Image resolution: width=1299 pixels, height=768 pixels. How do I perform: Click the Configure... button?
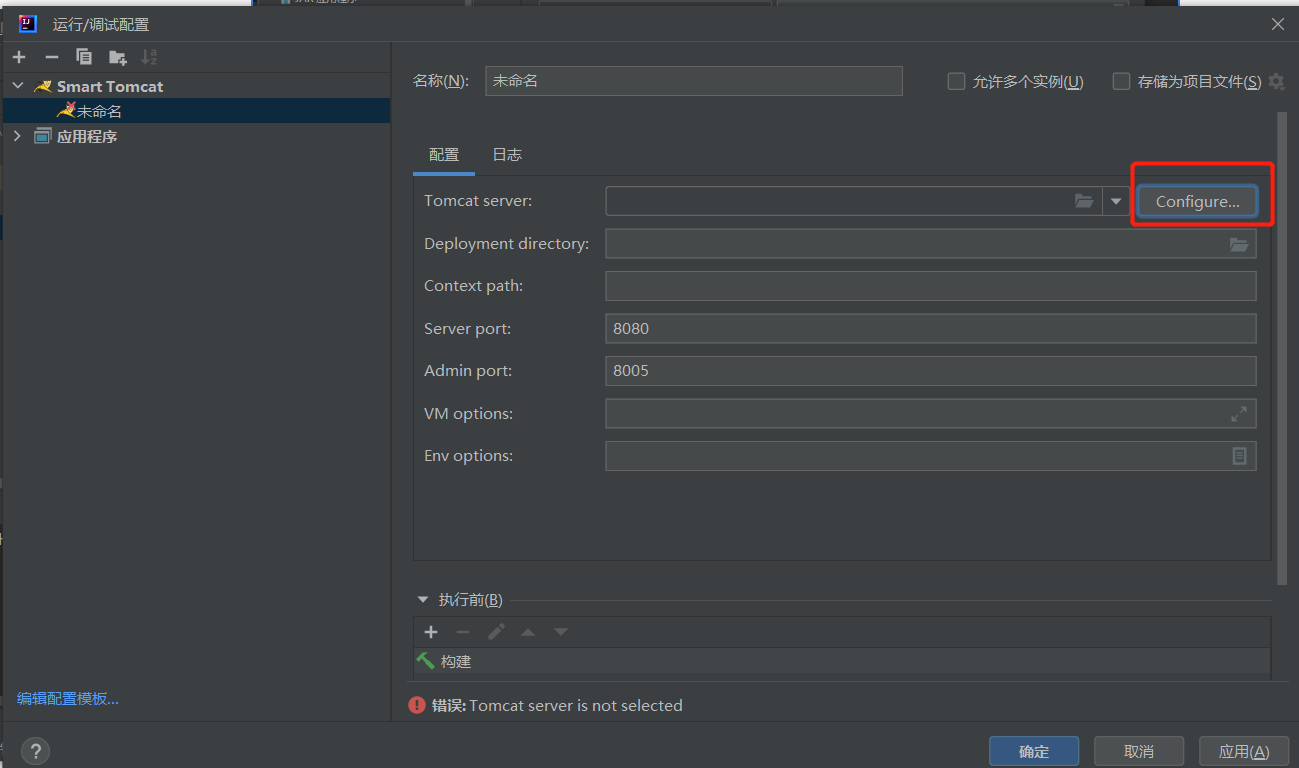pyautogui.click(x=1197, y=201)
